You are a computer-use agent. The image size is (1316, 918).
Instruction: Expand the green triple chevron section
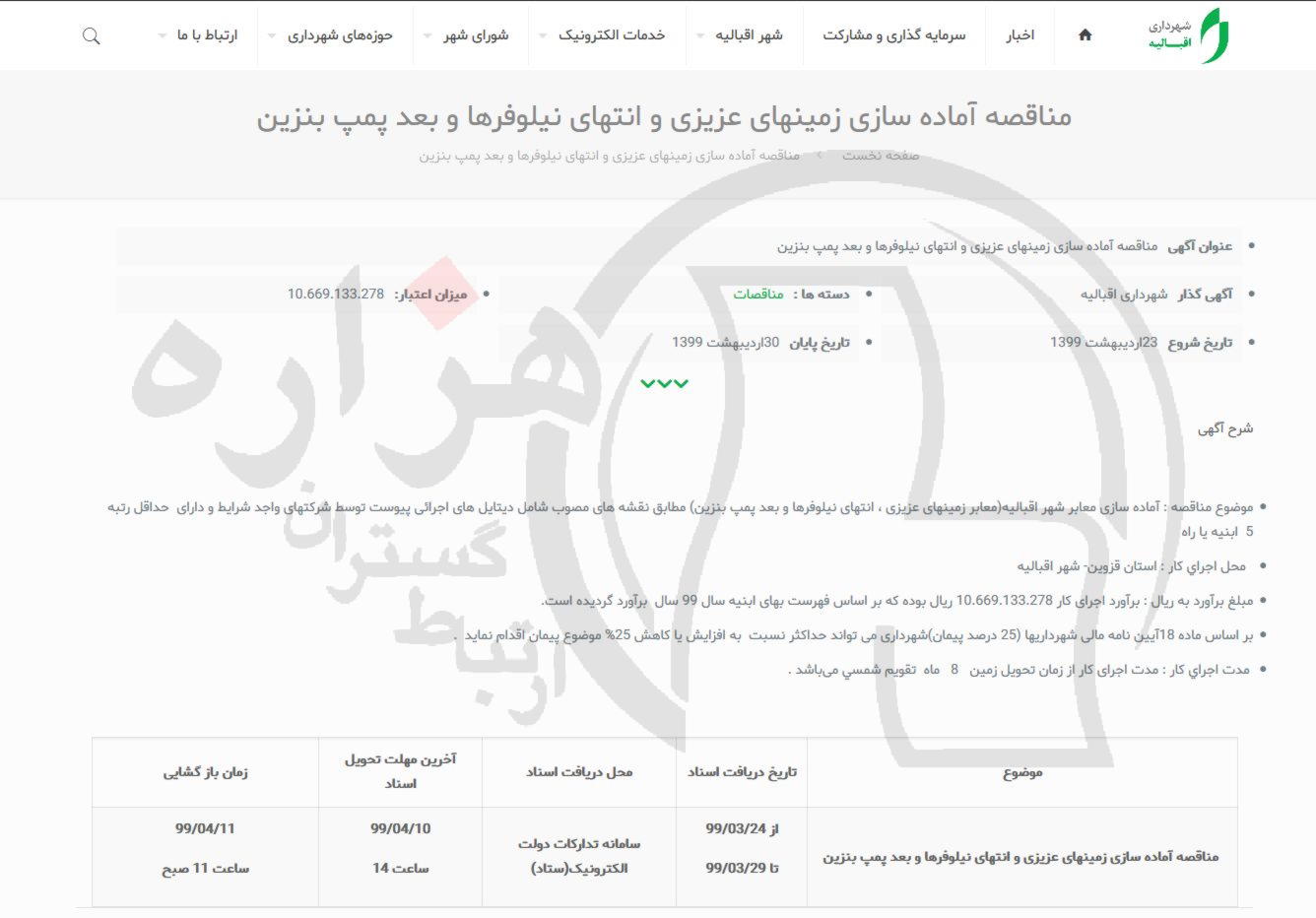coord(664,383)
